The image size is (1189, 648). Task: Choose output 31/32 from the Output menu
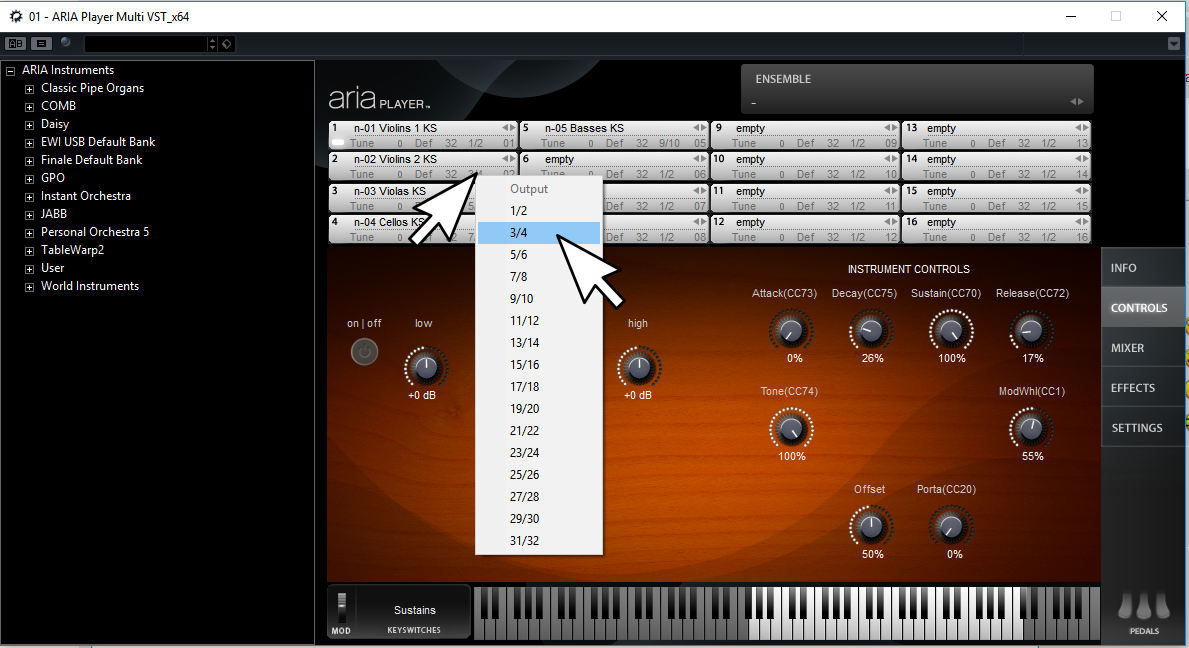coord(539,540)
